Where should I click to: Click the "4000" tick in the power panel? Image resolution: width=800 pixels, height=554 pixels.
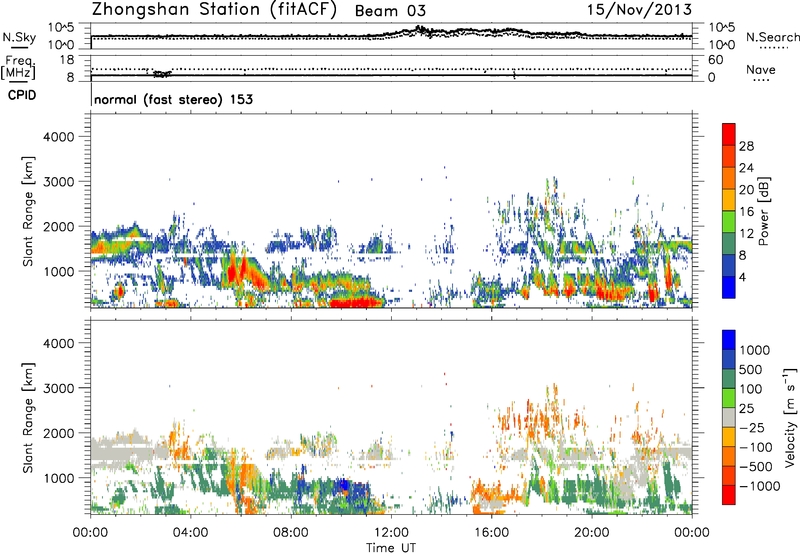[59, 137]
